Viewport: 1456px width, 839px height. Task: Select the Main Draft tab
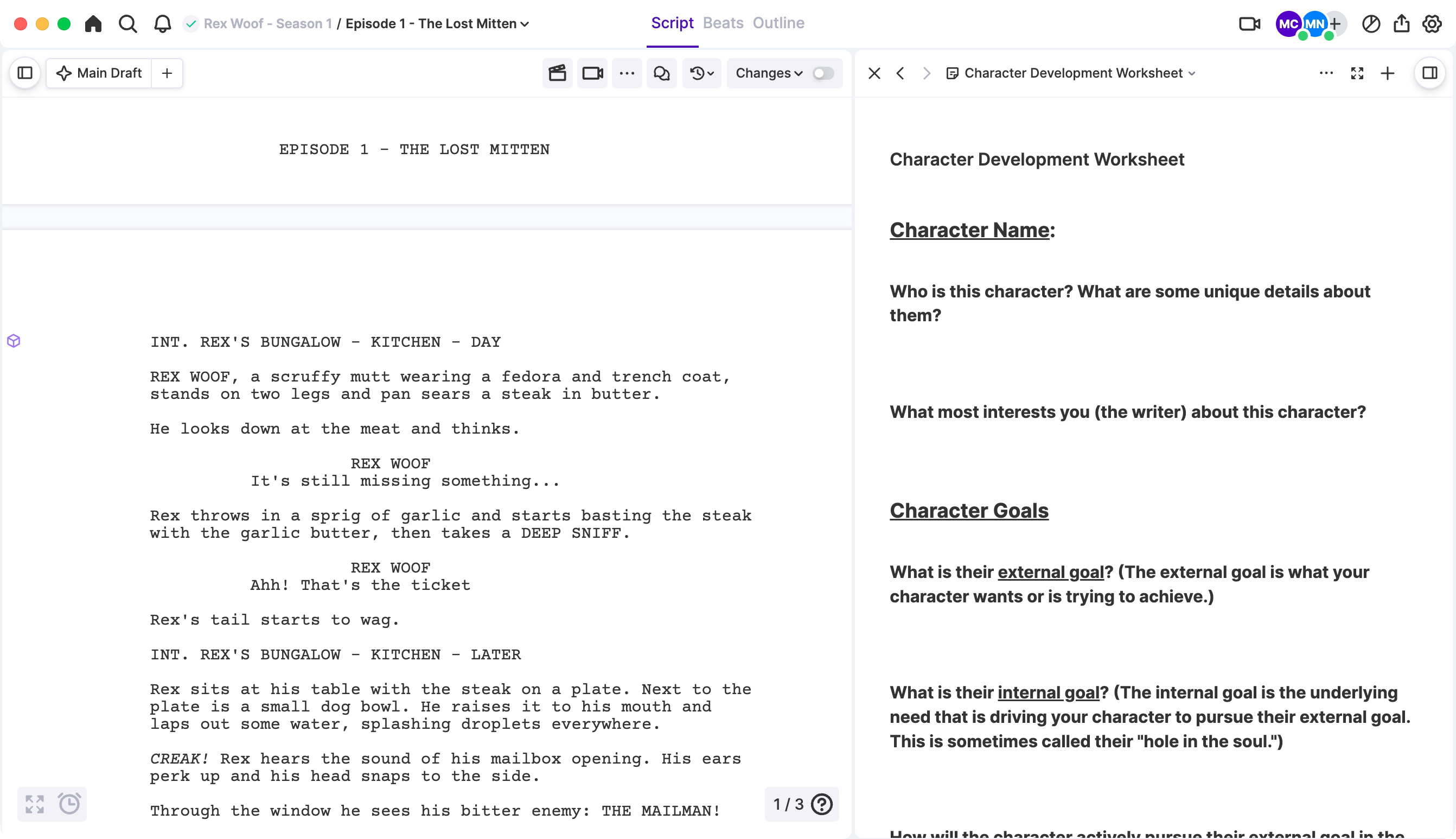point(99,73)
